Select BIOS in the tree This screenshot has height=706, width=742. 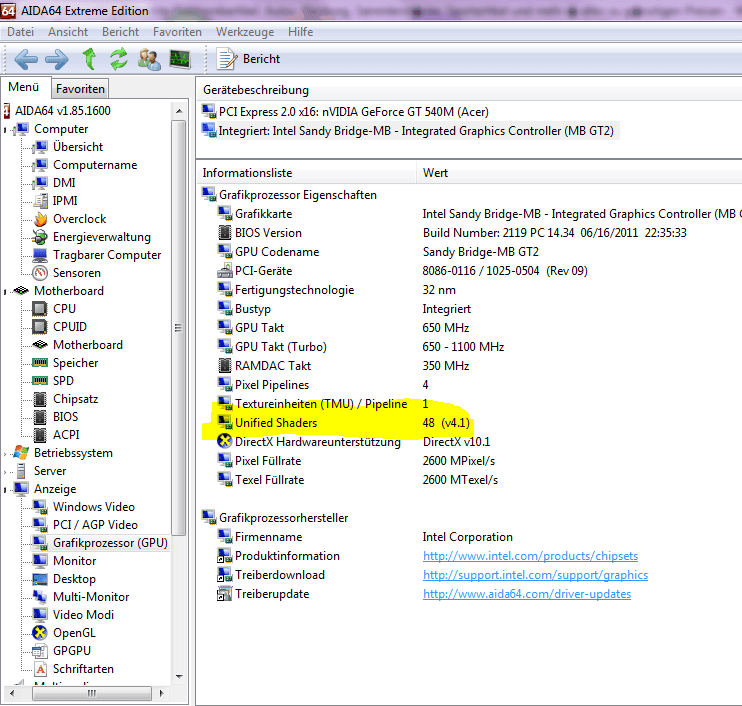click(65, 417)
